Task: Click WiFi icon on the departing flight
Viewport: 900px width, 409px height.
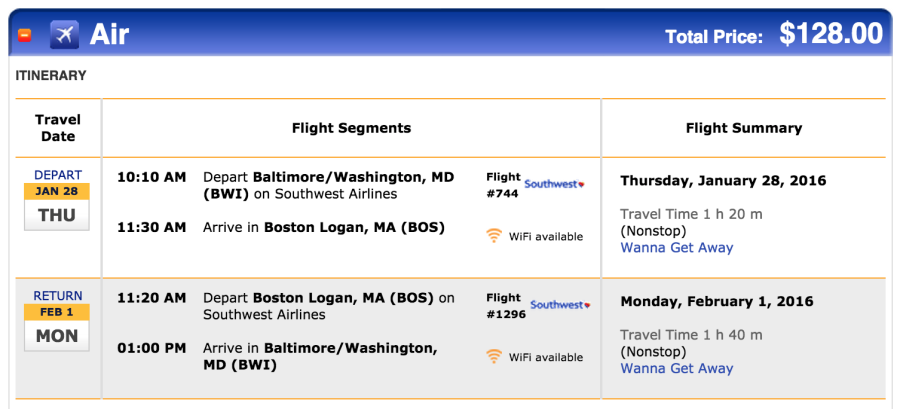Action: pos(494,236)
